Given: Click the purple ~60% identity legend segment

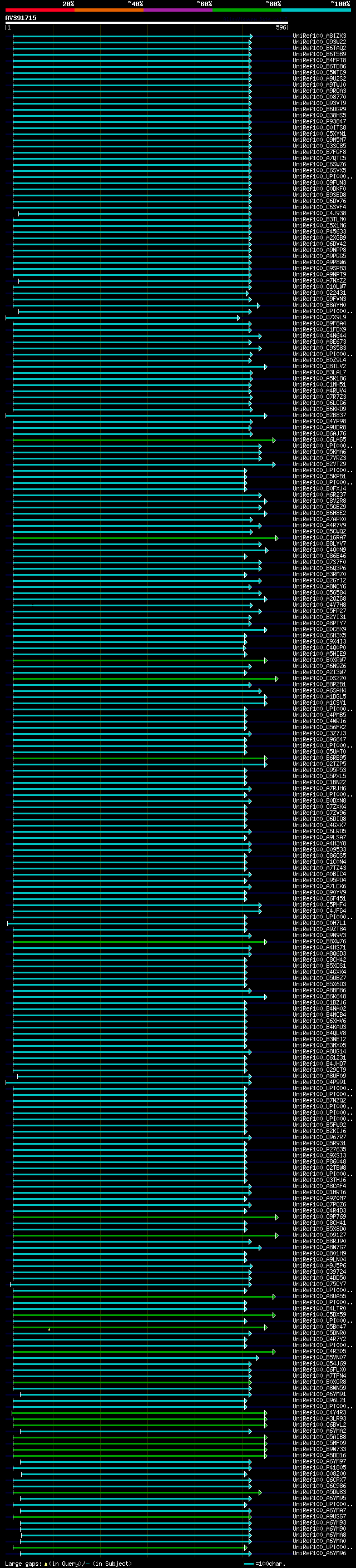Looking at the screenshot, I should click(177, 10).
